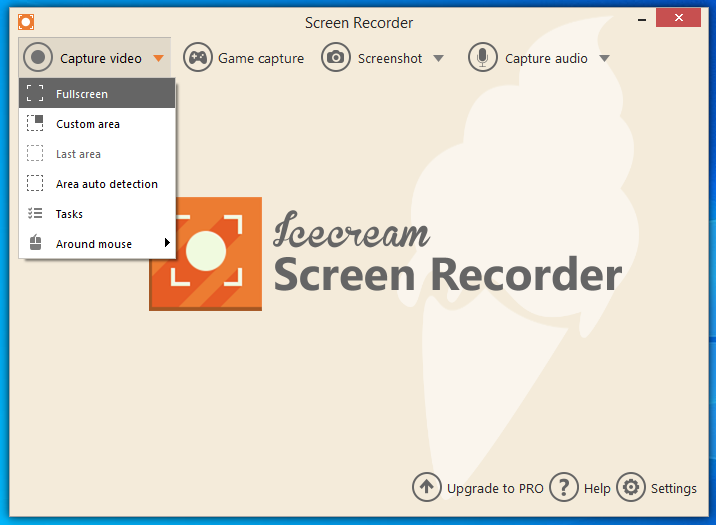Image resolution: width=716 pixels, height=525 pixels.
Task: Choose Custom area menu option
Action: click(88, 124)
